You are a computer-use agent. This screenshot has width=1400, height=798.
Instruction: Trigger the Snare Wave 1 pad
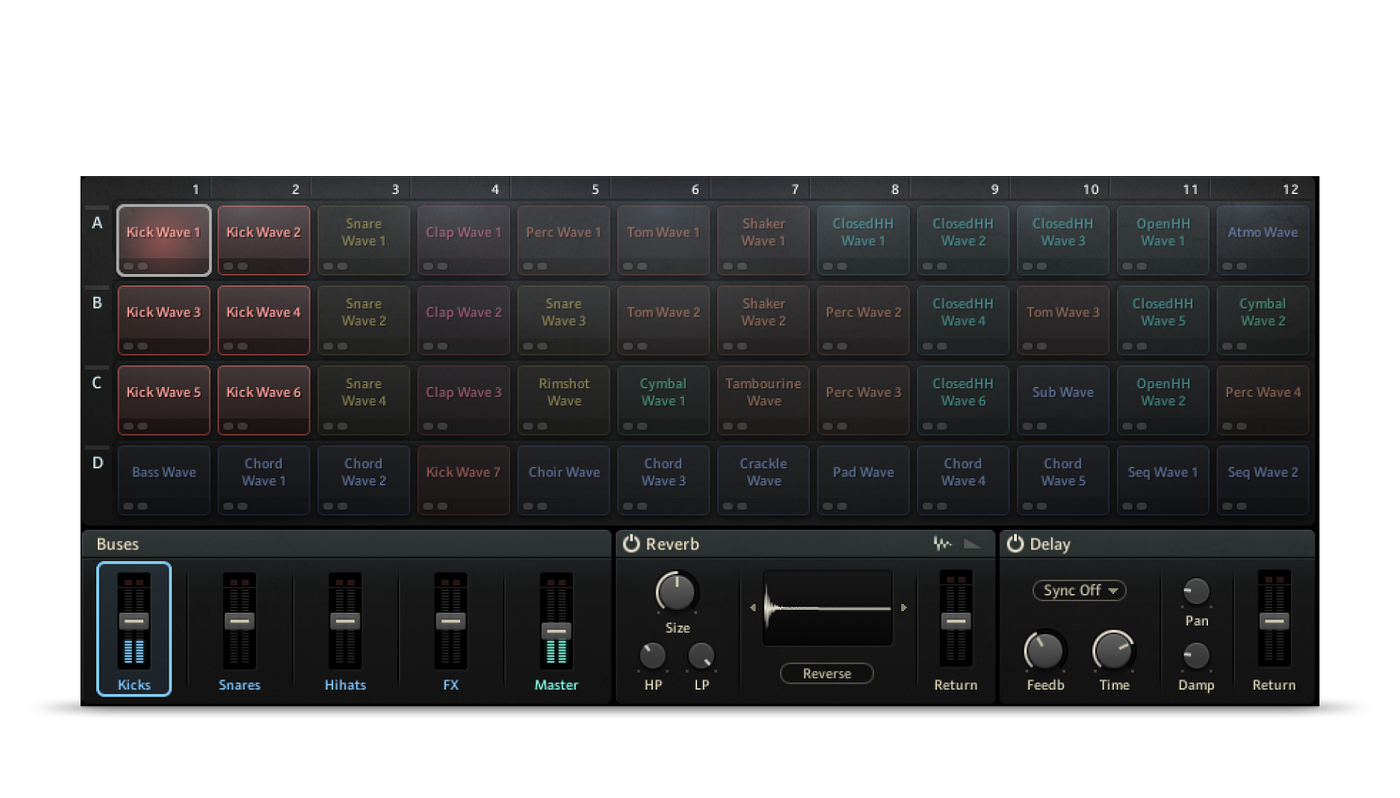[364, 240]
